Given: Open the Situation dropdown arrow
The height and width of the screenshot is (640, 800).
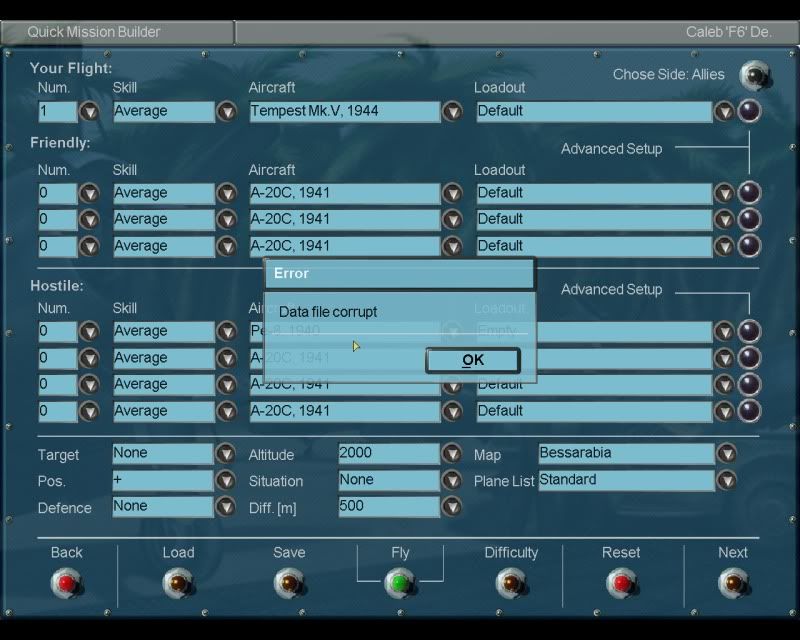Looking at the screenshot, I should pos(452,480).
